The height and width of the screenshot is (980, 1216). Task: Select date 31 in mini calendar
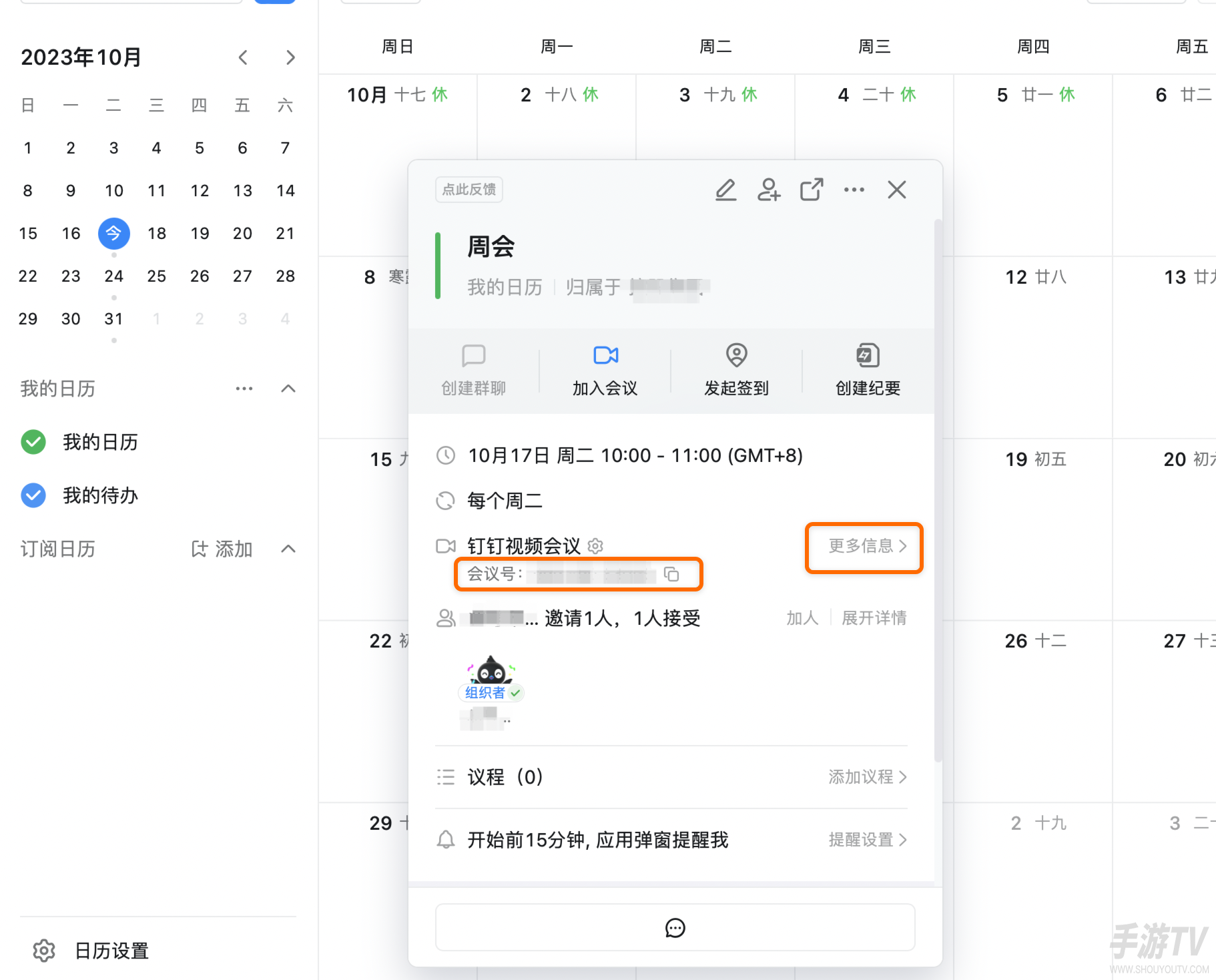114,319
